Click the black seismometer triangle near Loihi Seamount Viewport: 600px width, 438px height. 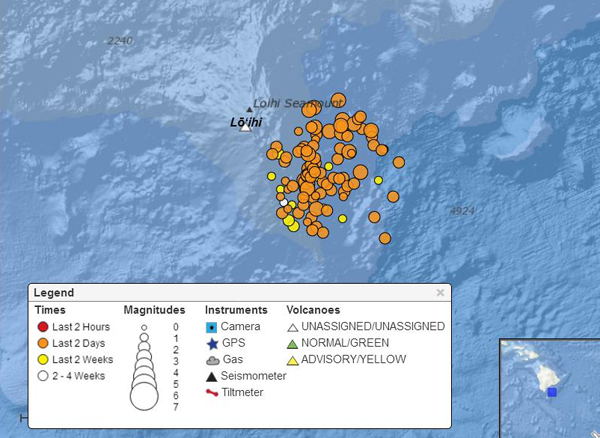click(x=250, y=110)
